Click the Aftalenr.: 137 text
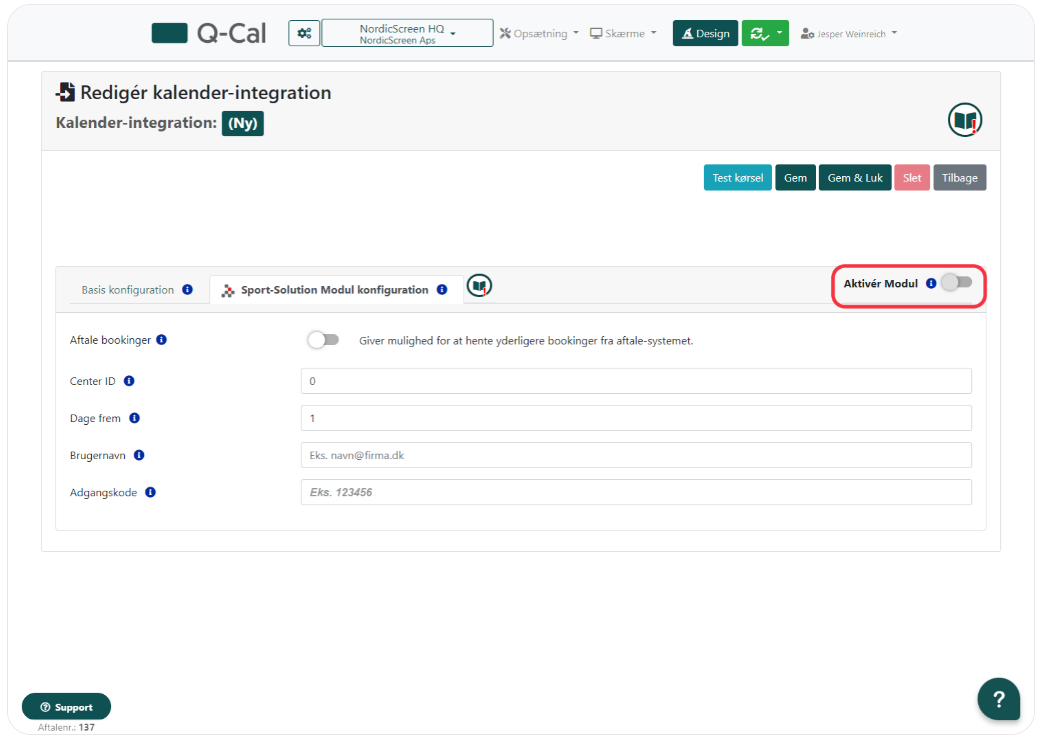 point(66,727)
